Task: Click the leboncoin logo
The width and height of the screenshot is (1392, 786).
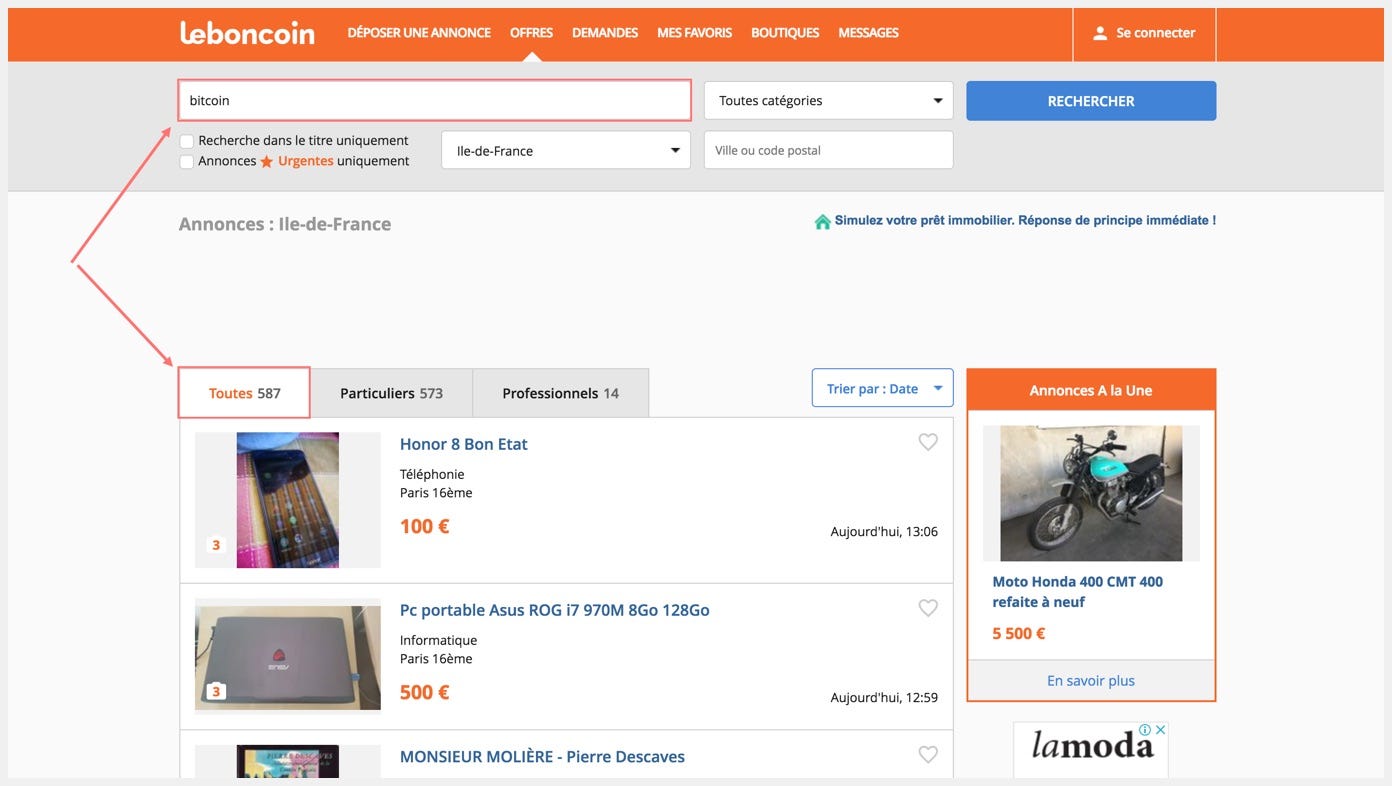Action: [246, 32]
